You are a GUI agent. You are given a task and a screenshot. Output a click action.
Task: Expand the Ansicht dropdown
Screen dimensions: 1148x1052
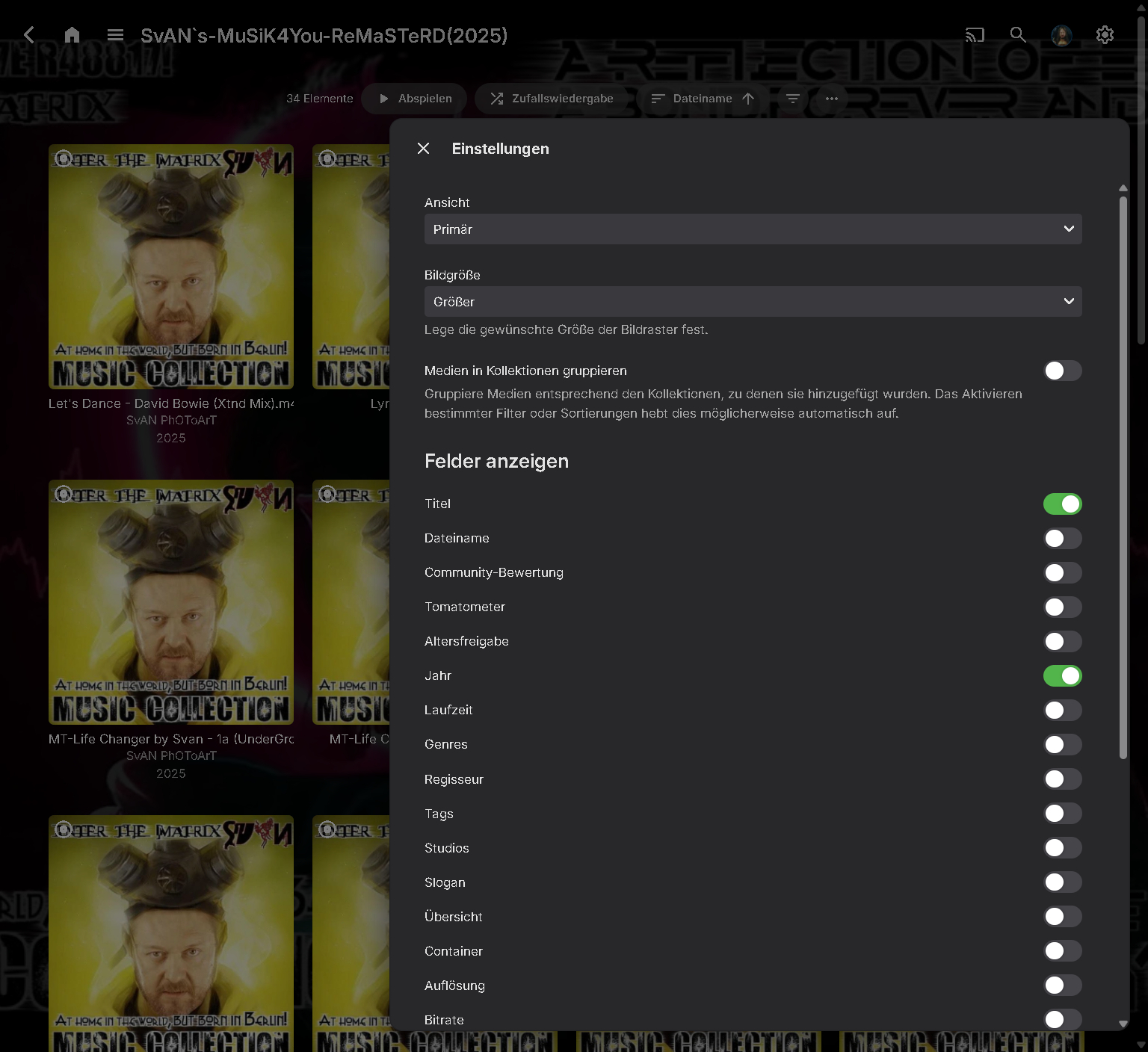753,229
